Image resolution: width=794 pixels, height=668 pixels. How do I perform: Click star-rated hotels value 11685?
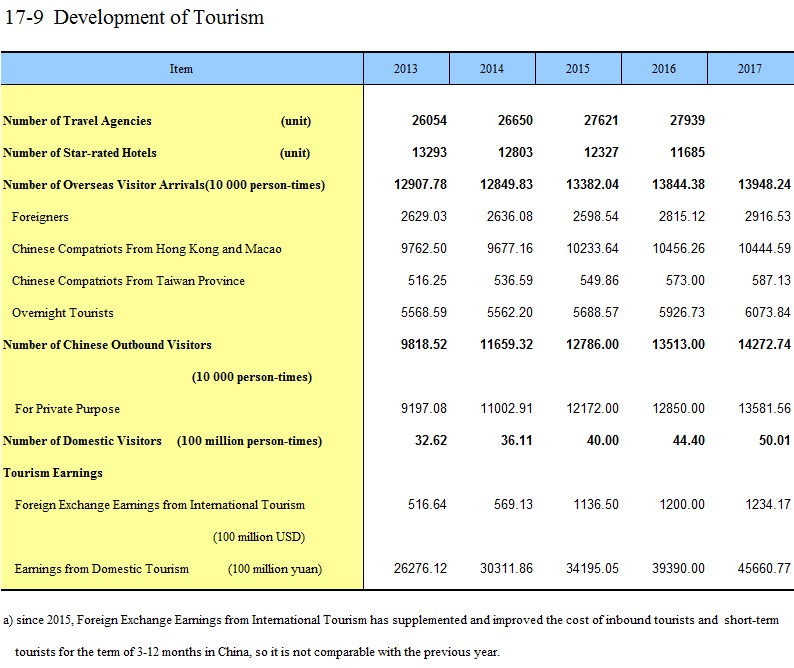tap(687, 152)
